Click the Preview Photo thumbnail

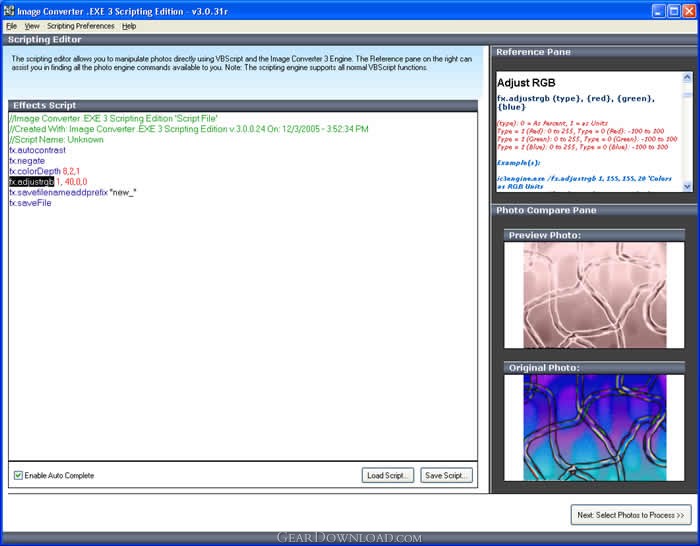(x=594, y=295)
